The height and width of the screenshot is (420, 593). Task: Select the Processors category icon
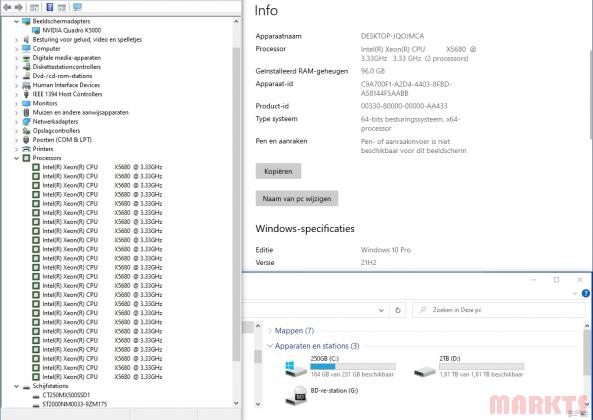(x=26, y=158)
